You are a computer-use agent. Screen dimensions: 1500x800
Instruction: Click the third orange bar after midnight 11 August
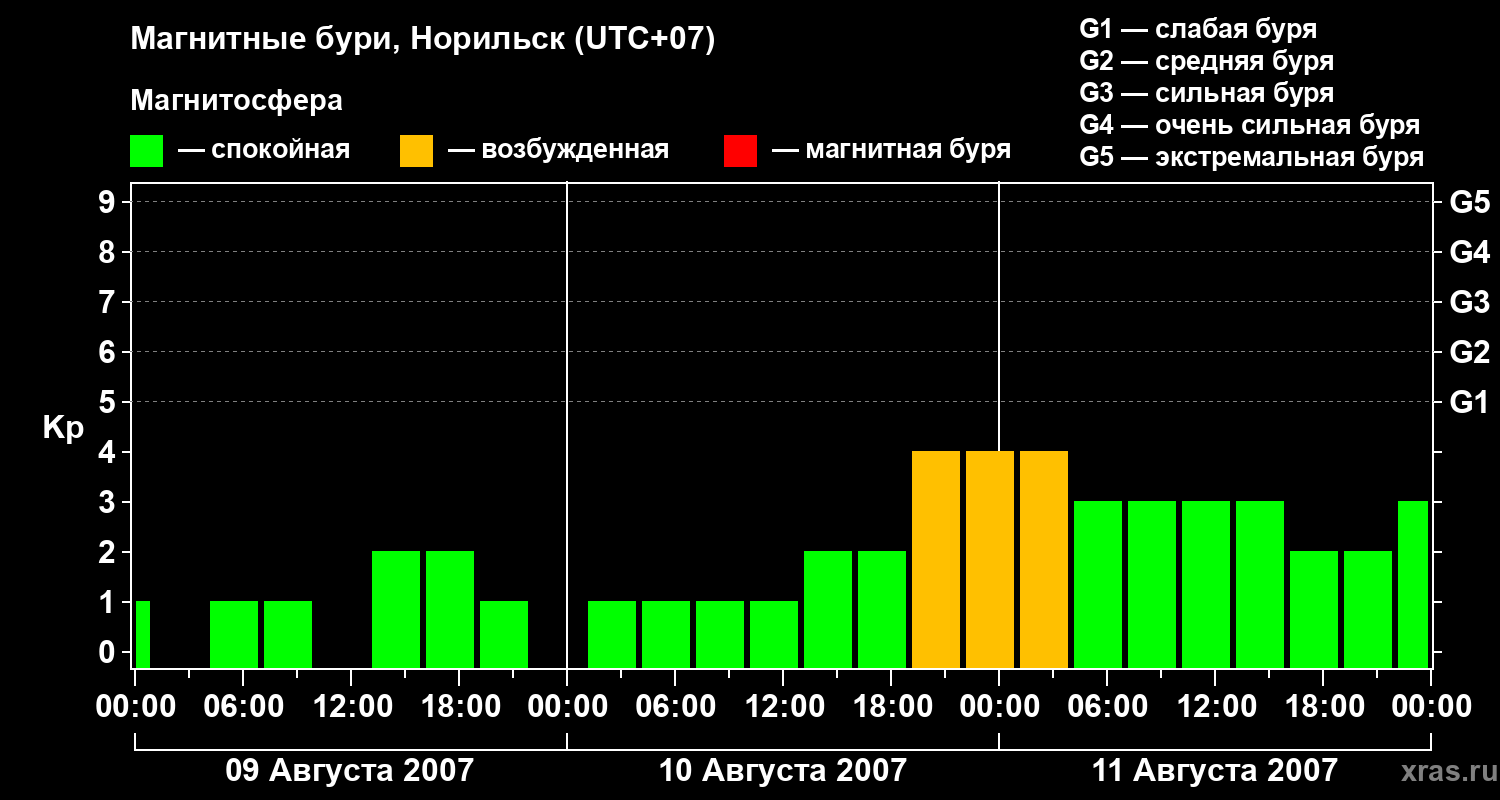click(x=1044, y=559)
